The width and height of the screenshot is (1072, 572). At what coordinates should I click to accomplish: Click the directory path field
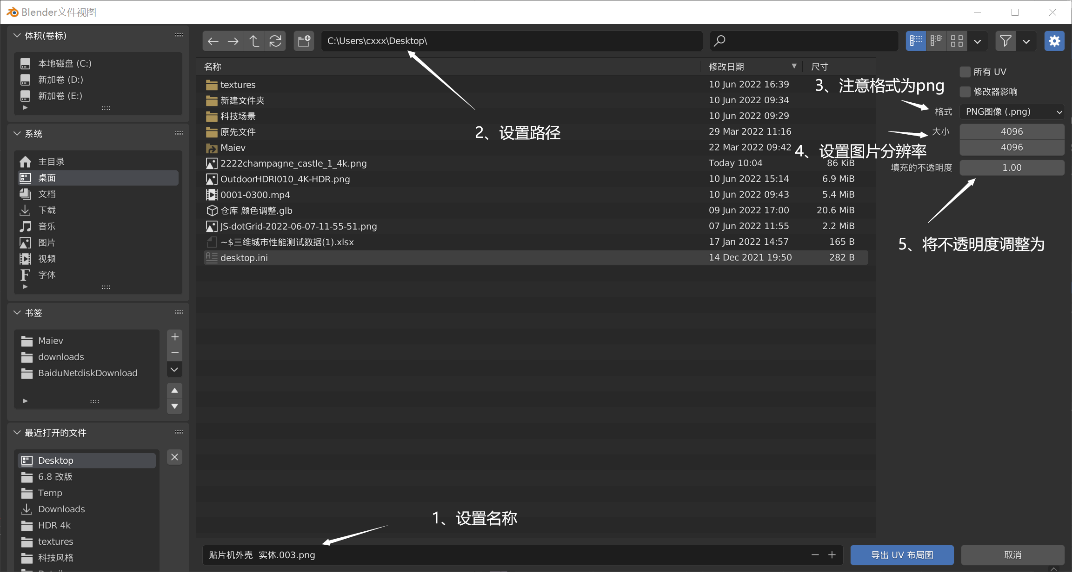click(x=512, y=42)
